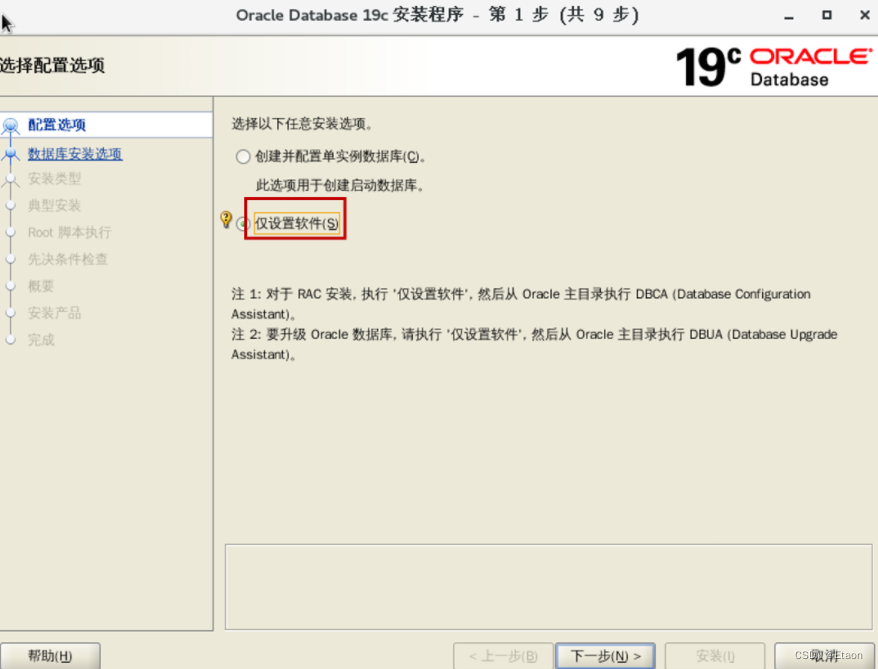878x669 pixels.
Task: Click the 注 2 upgrade note text
Action: 534,344
